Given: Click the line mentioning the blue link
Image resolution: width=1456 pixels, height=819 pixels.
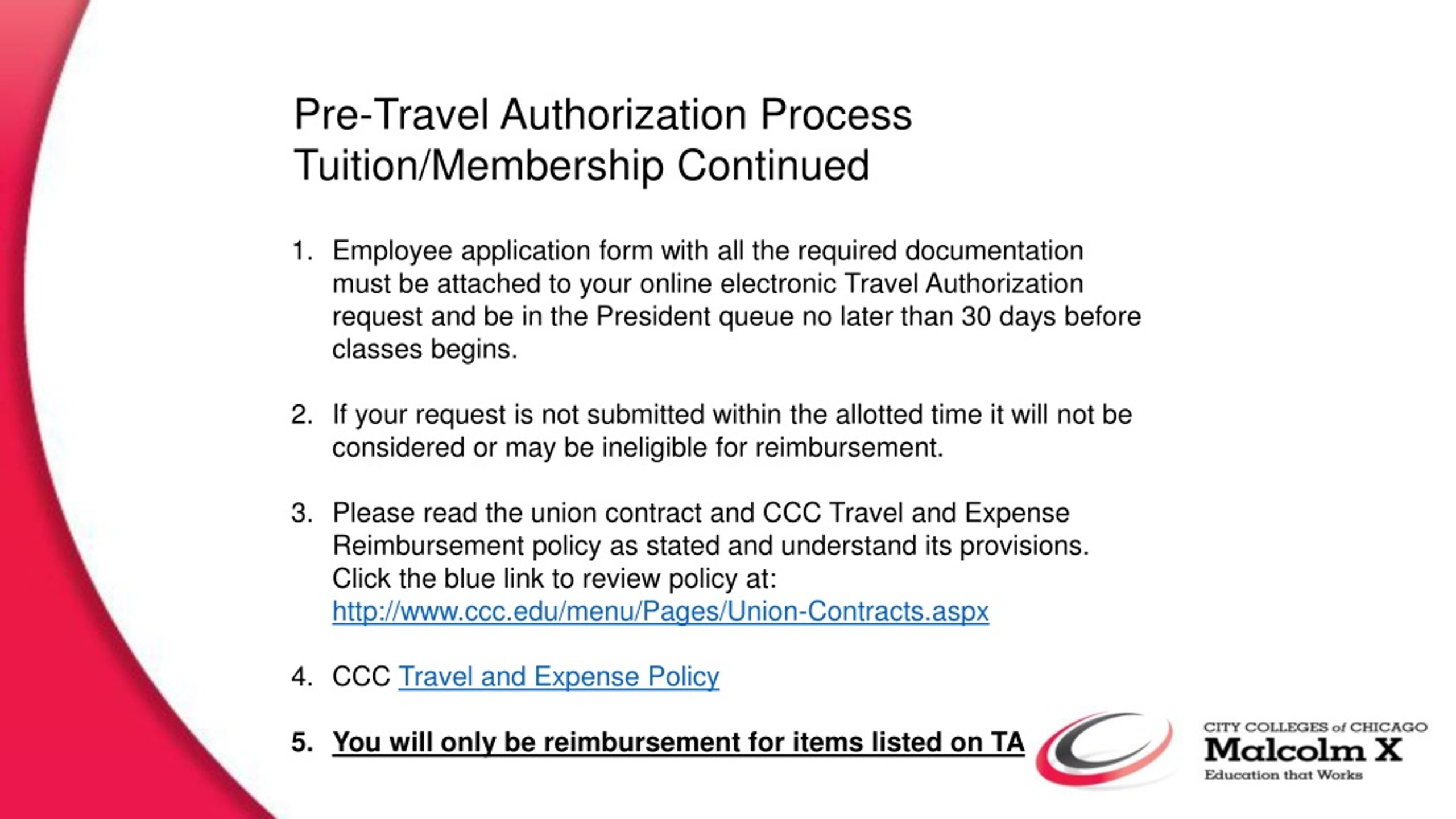Looking at the screenshot, I should (x=554, y=579).
